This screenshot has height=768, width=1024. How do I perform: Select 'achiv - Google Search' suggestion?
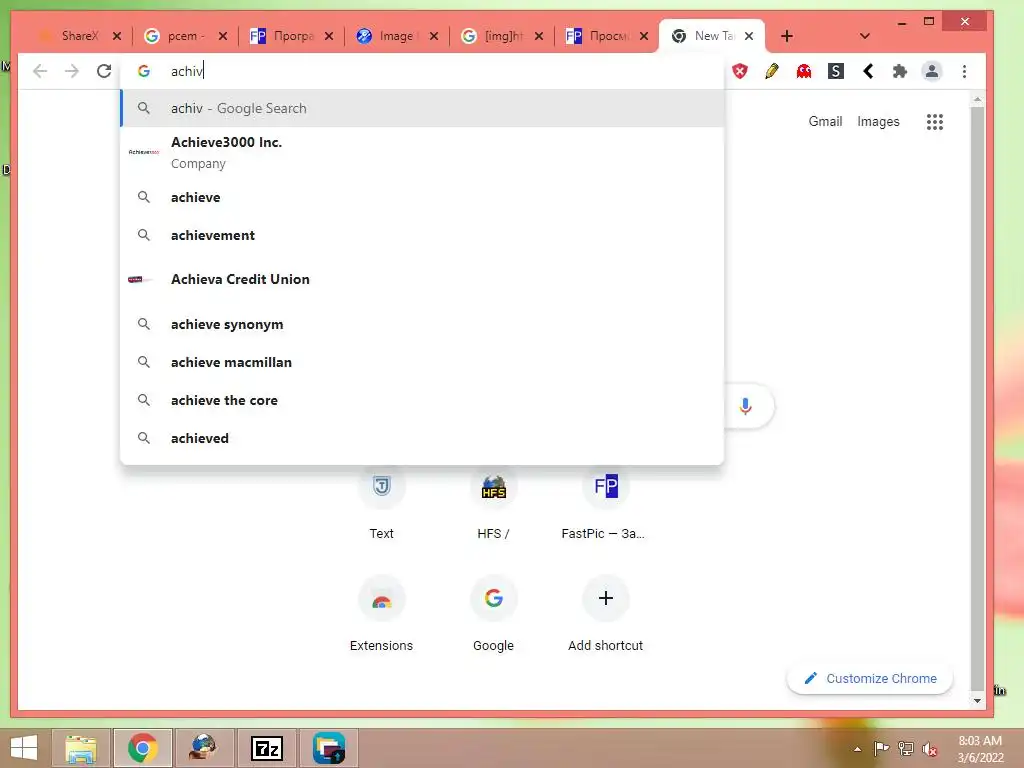[422, 108]
